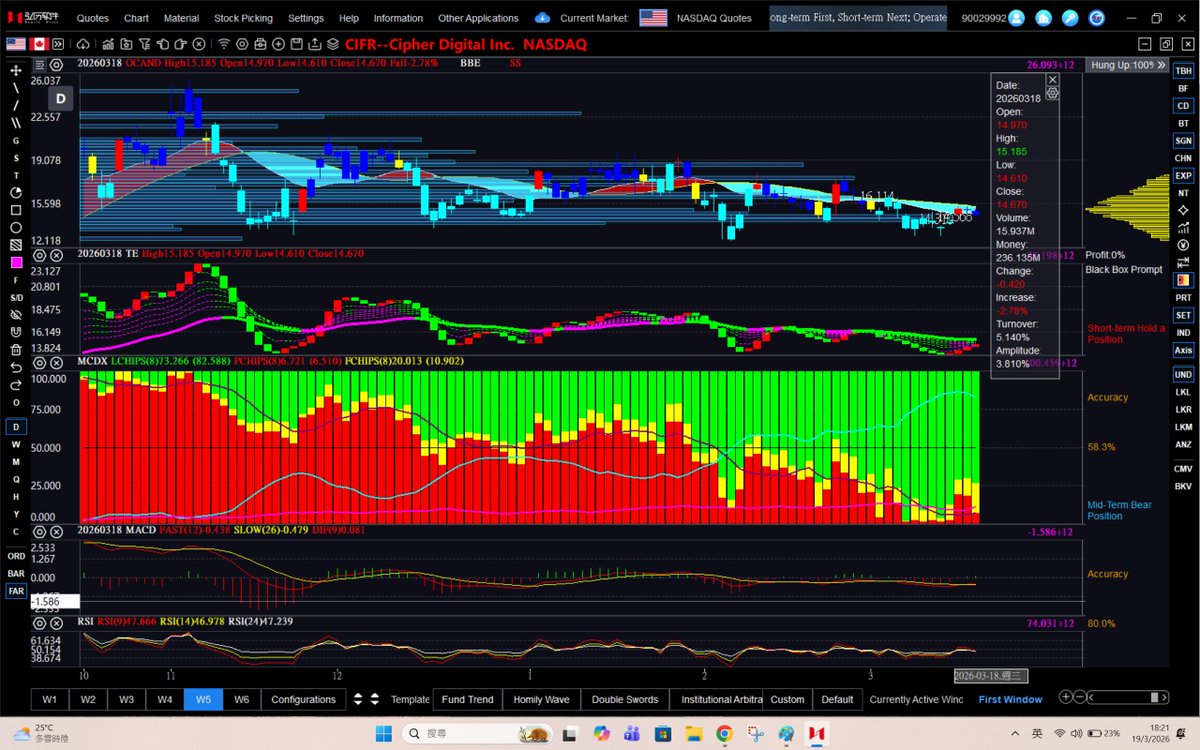Screen dimensions: 1200x750
Task: Switch to W3 window tab
Action: click(126, 699)
